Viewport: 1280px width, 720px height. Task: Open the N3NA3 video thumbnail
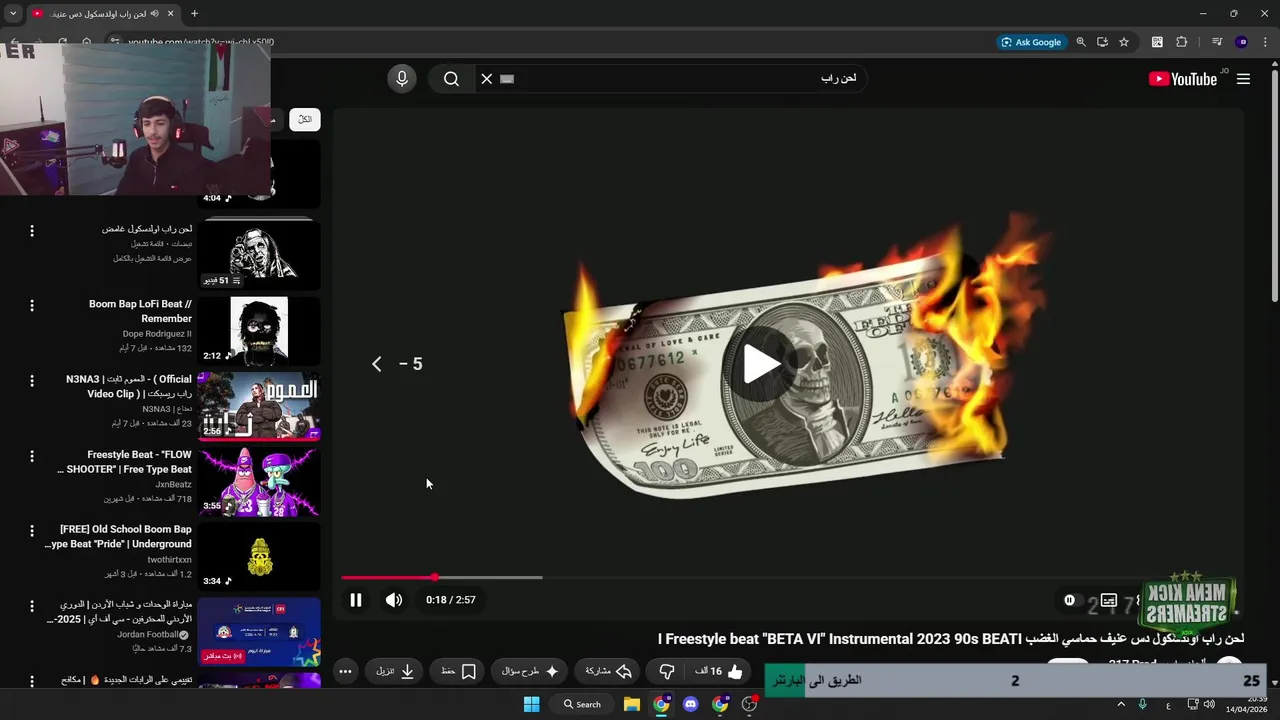coord(259,405)
